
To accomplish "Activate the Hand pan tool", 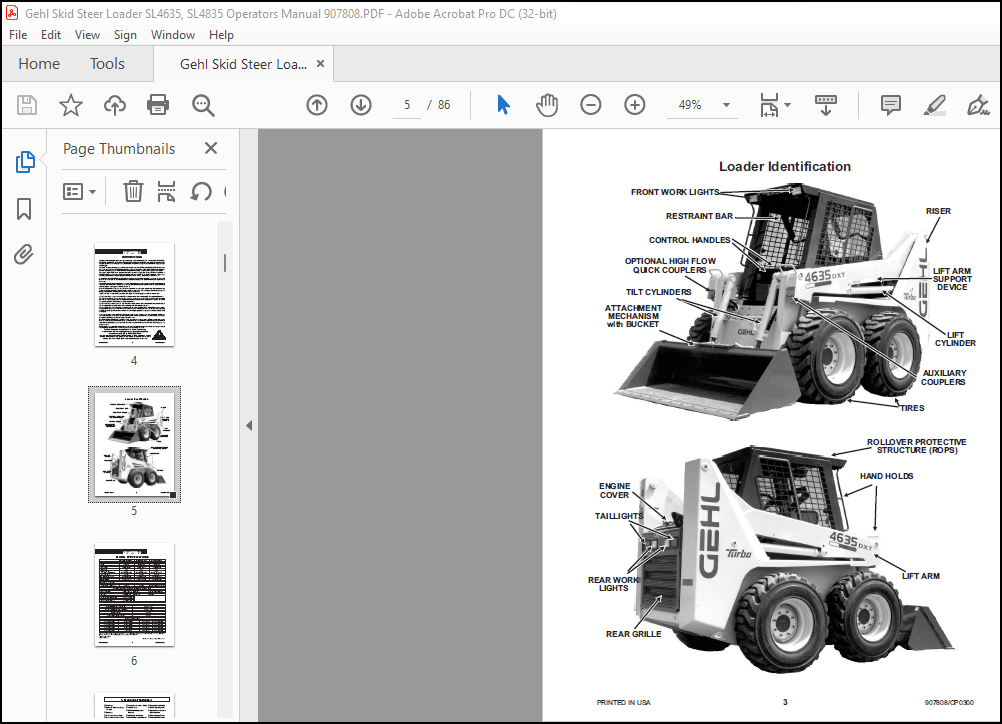I will [547, 105].
